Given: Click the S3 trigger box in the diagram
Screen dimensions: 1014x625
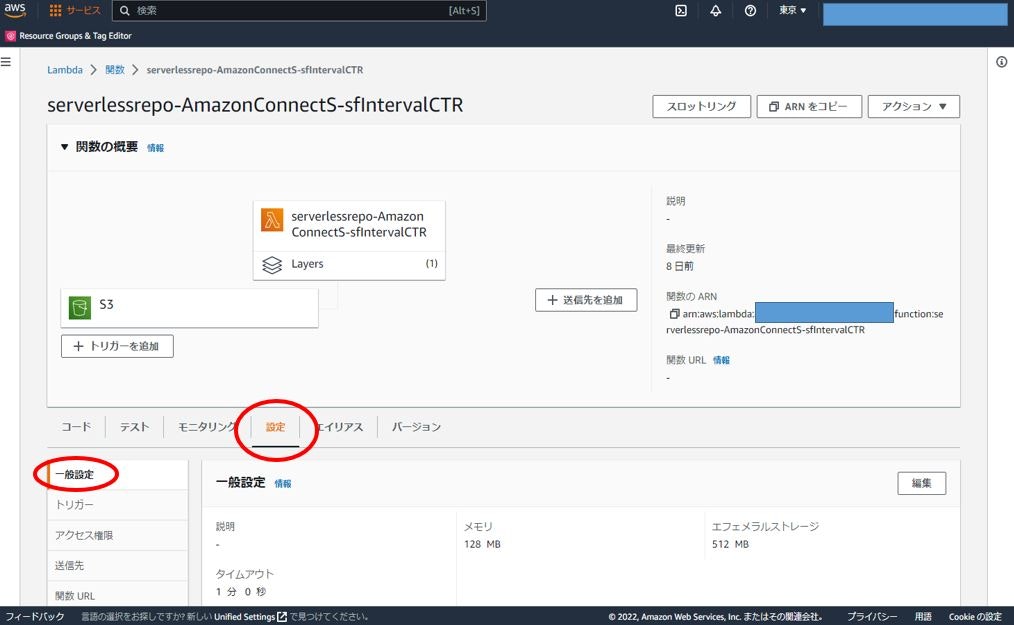Looking at the screenshot, I should [x=189, y=308].
